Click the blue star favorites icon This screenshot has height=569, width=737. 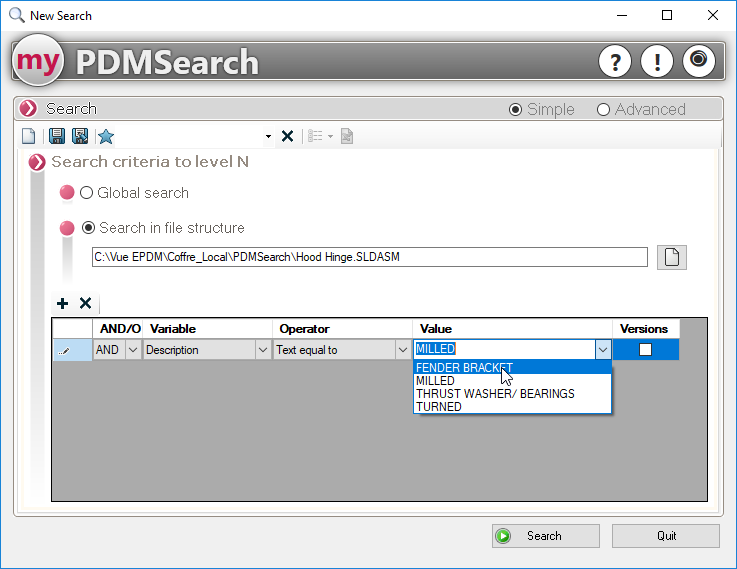105,136
